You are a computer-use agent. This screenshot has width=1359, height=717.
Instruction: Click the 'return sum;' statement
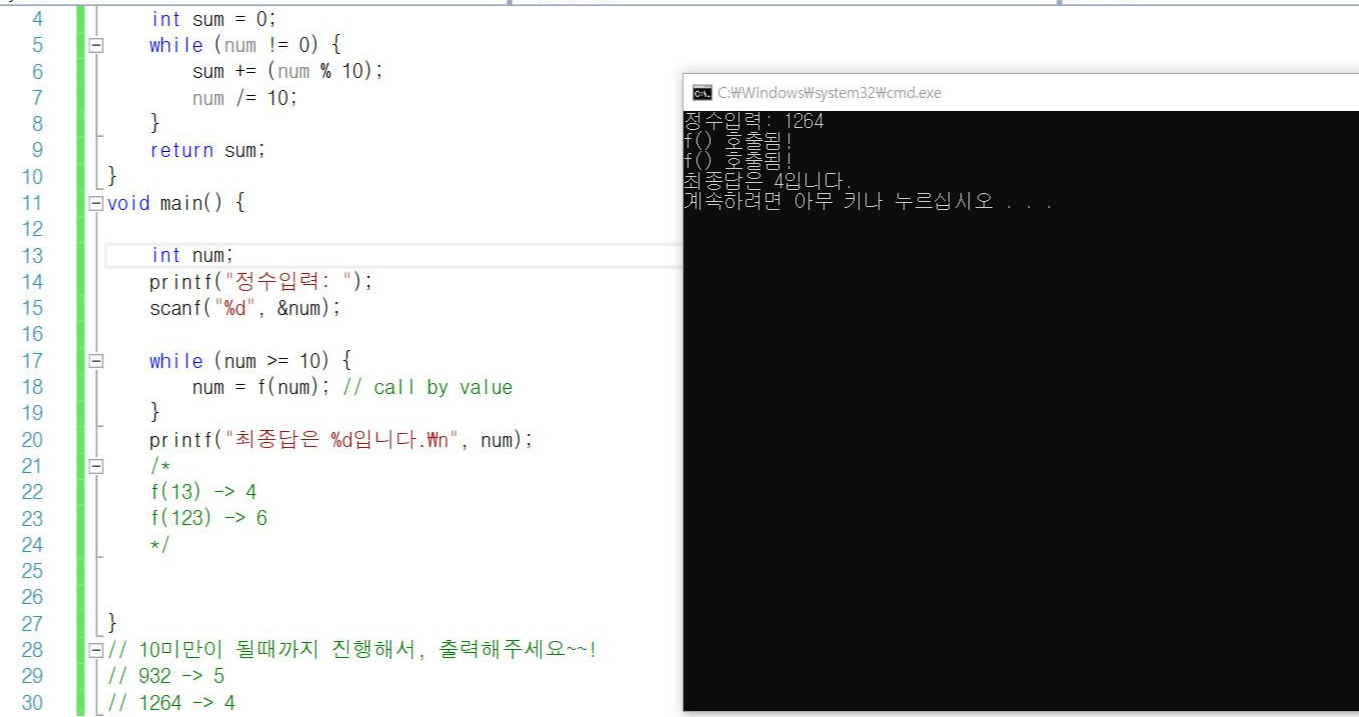pos(208,150)
